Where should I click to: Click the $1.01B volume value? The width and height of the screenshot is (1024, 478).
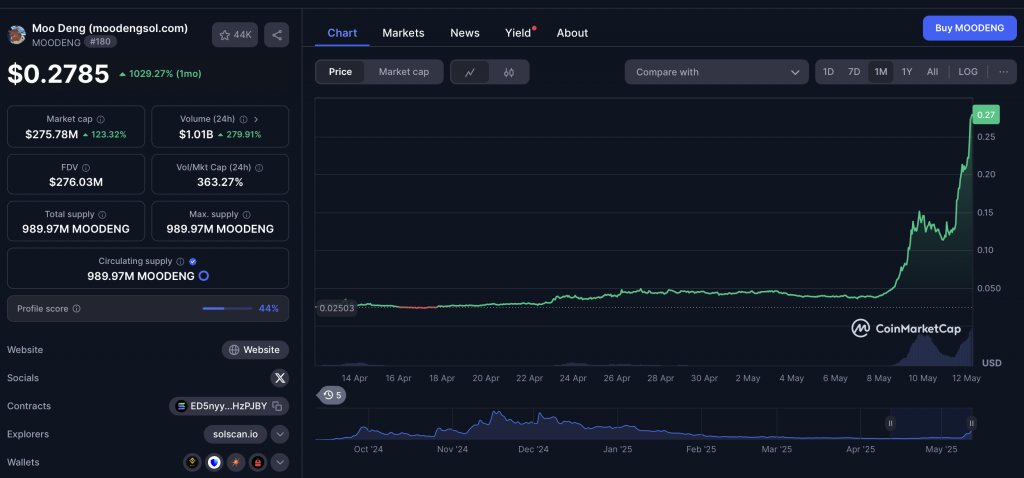(x=195, y=135)
